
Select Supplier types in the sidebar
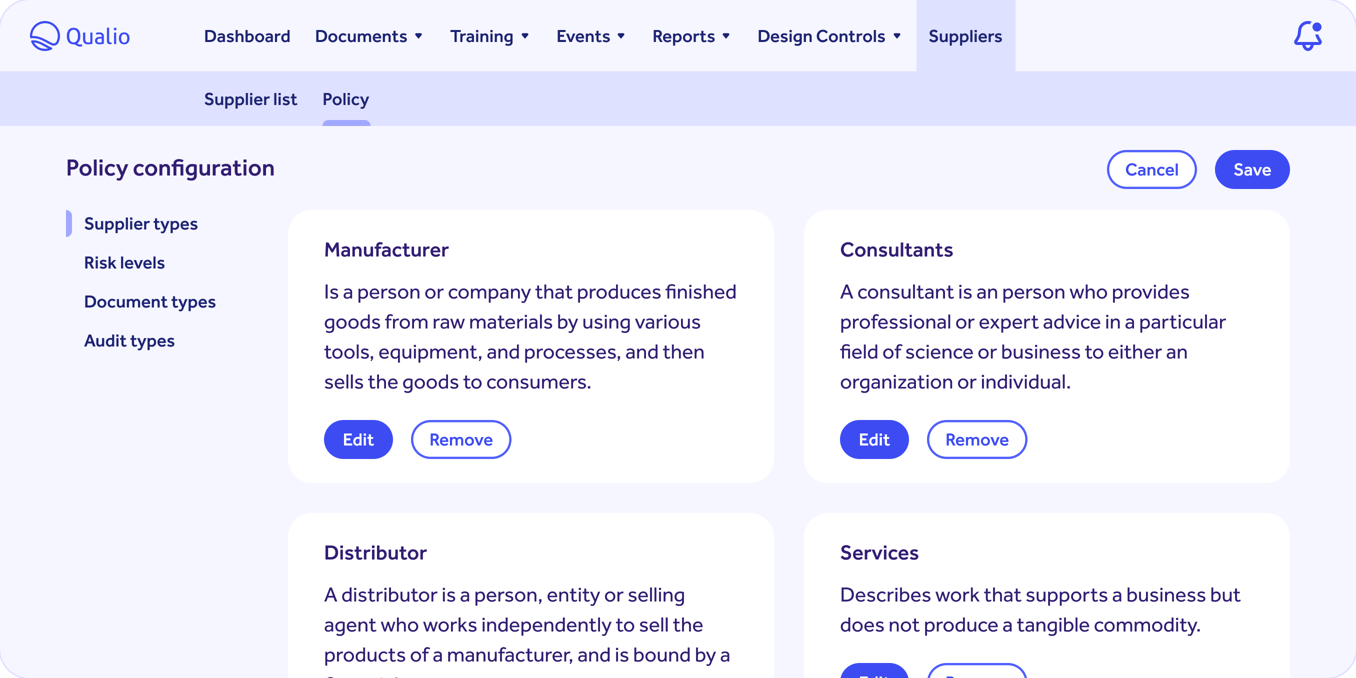140,223
